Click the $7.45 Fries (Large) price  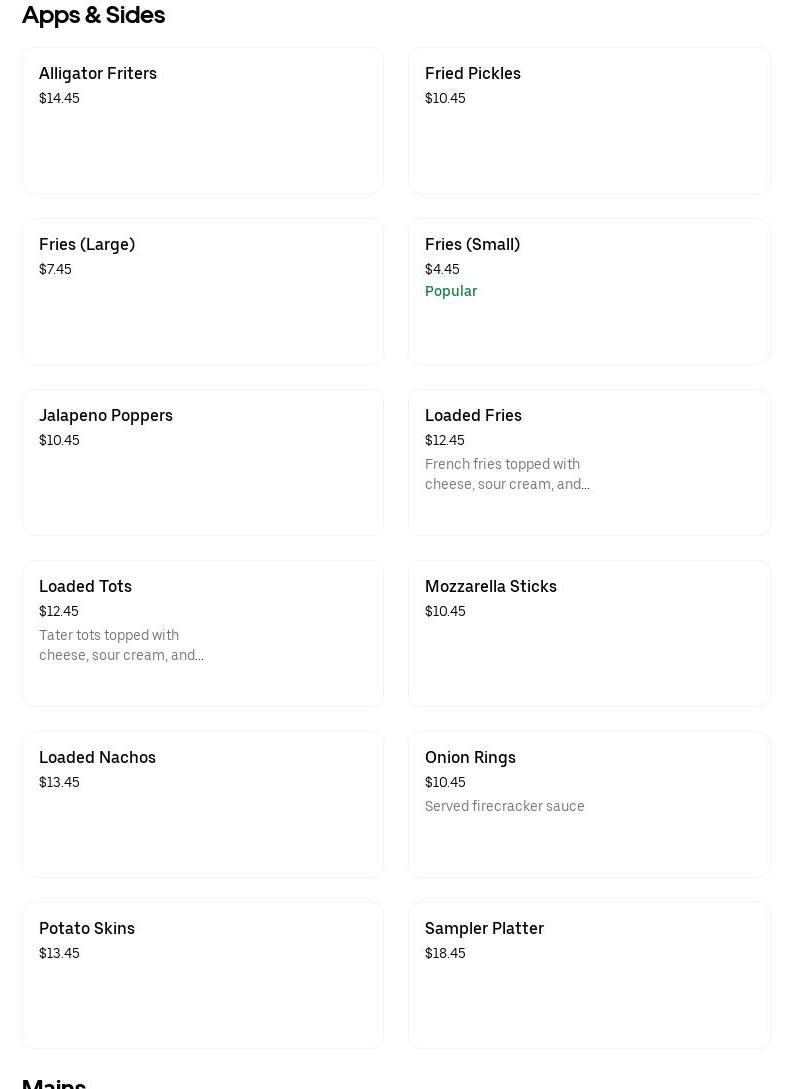click(x=55, y=269)
